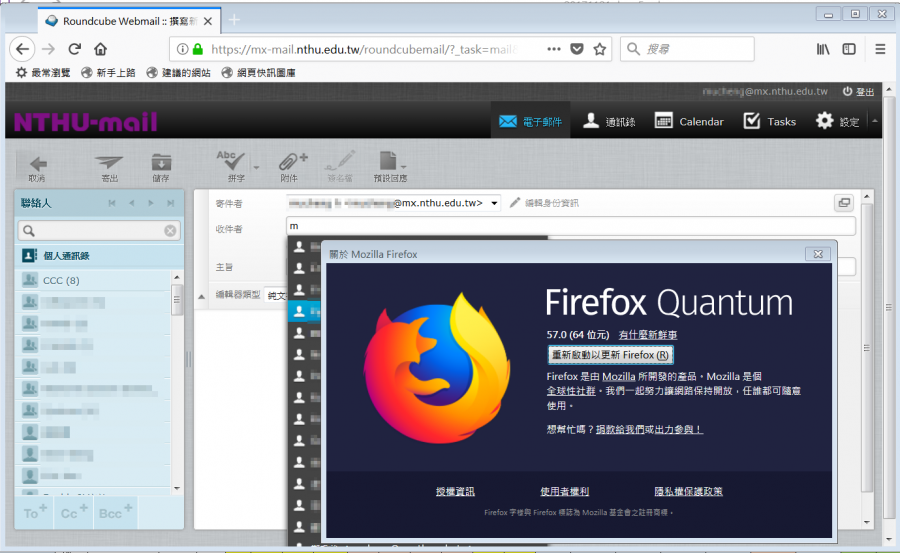Click the Save draft (儲存) icon

pos(160,164)
